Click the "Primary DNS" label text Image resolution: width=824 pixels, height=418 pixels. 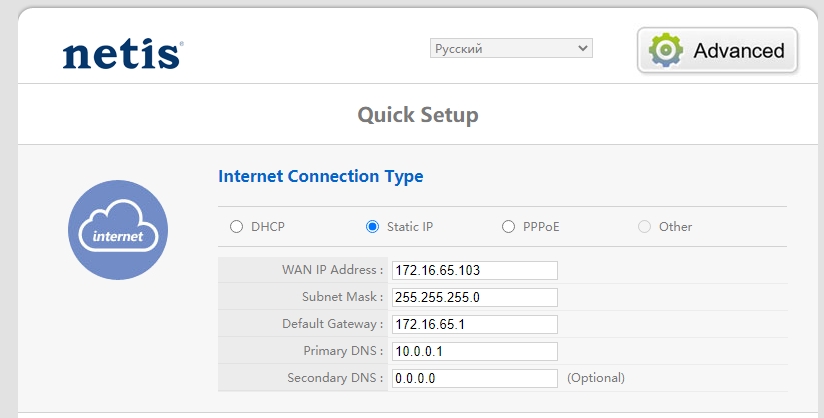pyautogui.click(x=343, y=351)
